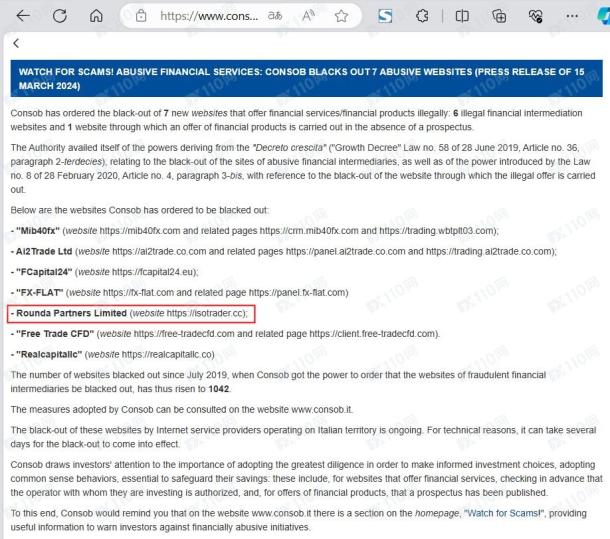Click the bold number 1042
This screenshot has height=539, width=610.
coord(219,389)
